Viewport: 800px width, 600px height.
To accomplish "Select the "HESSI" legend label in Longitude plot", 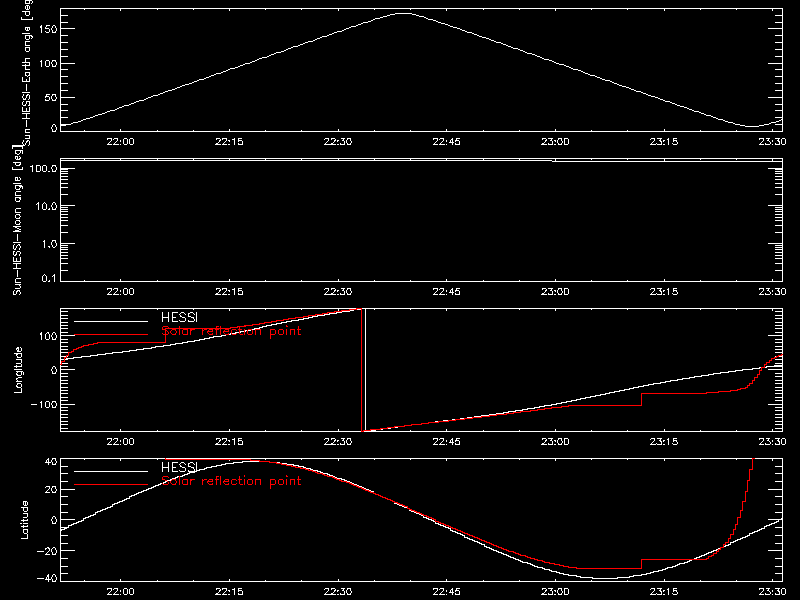I will (x=179, y=318).
